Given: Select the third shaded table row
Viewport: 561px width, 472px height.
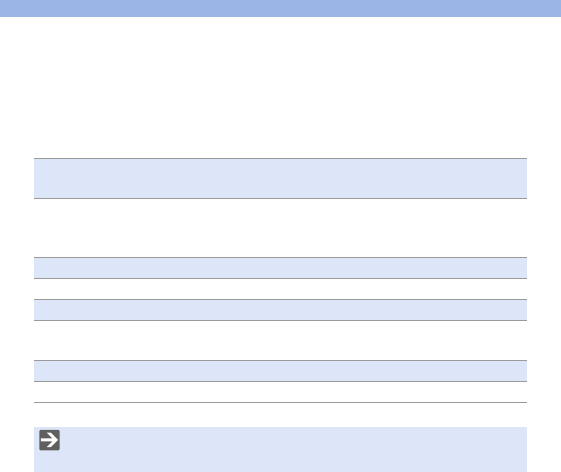Looking at the screenshot, I should click(x=280, y=310).
